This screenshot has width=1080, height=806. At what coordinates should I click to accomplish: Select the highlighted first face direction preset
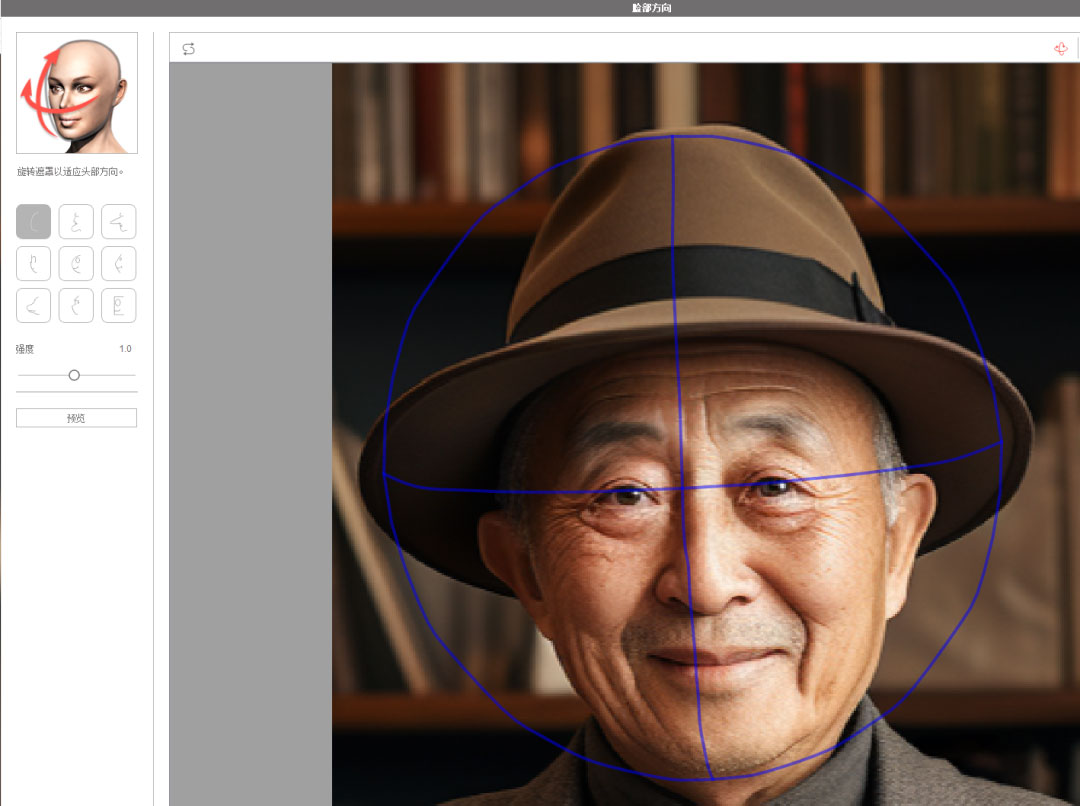(33, 221)
